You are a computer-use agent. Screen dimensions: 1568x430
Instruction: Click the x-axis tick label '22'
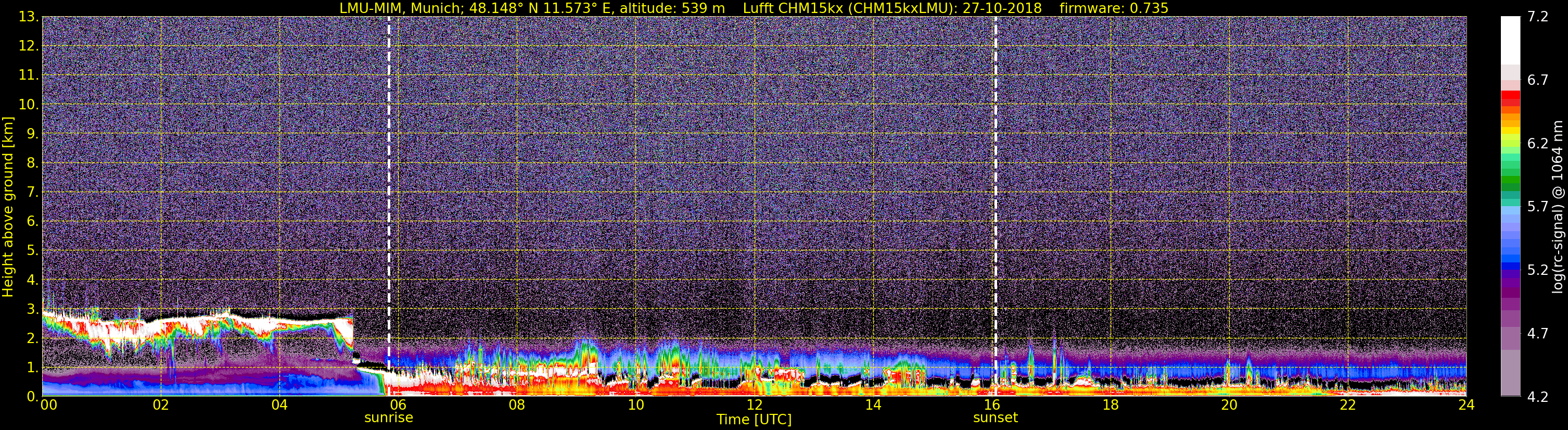point(1348,405)
